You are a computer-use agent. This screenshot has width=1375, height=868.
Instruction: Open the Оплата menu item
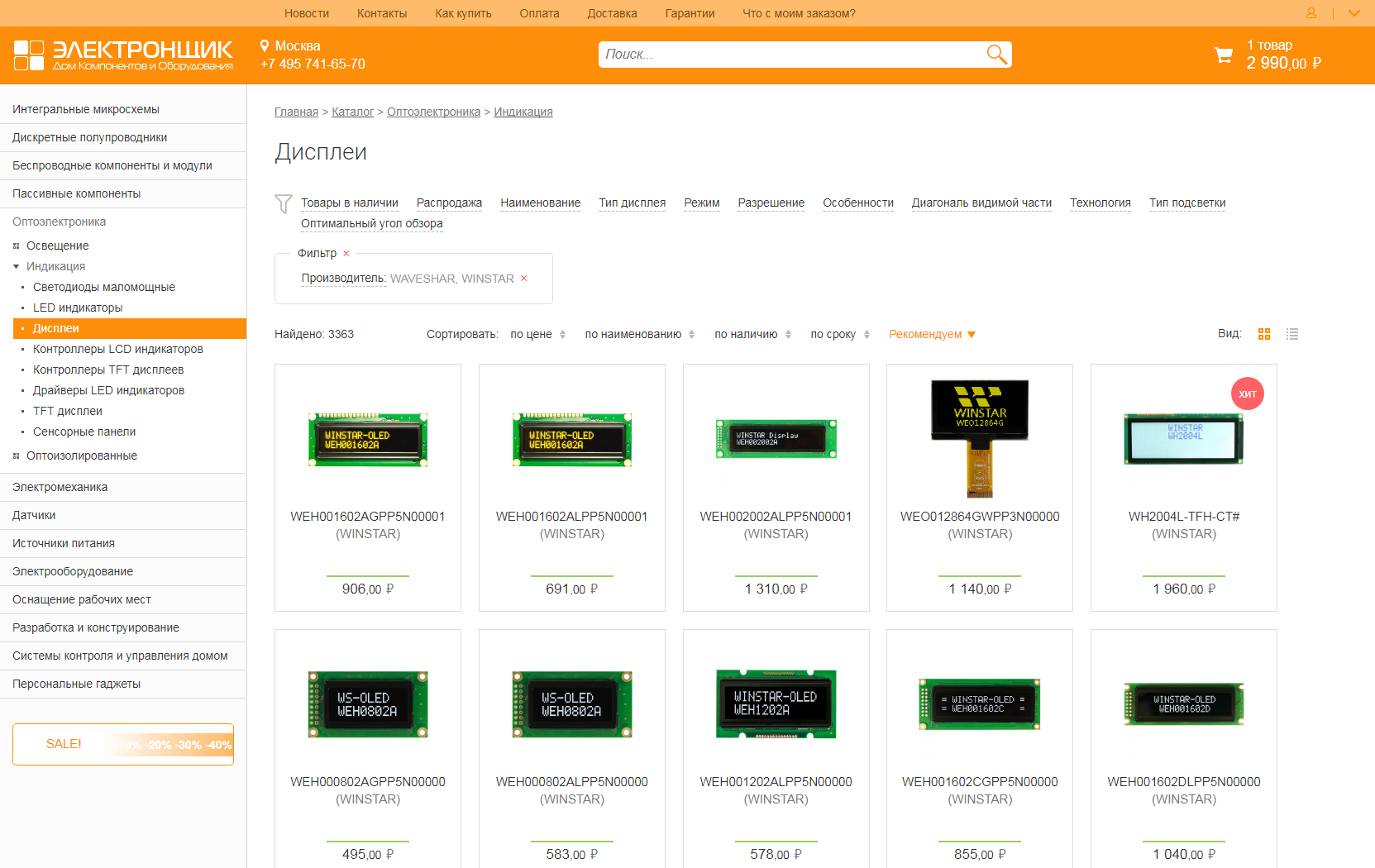[x=539, y=13]
